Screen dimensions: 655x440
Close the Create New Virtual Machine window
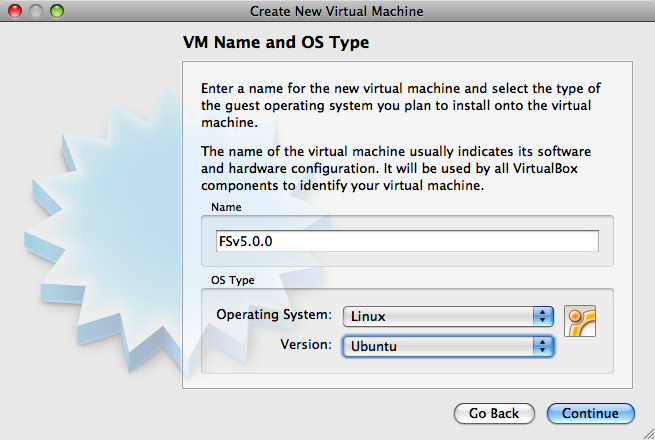pos(15,11)
